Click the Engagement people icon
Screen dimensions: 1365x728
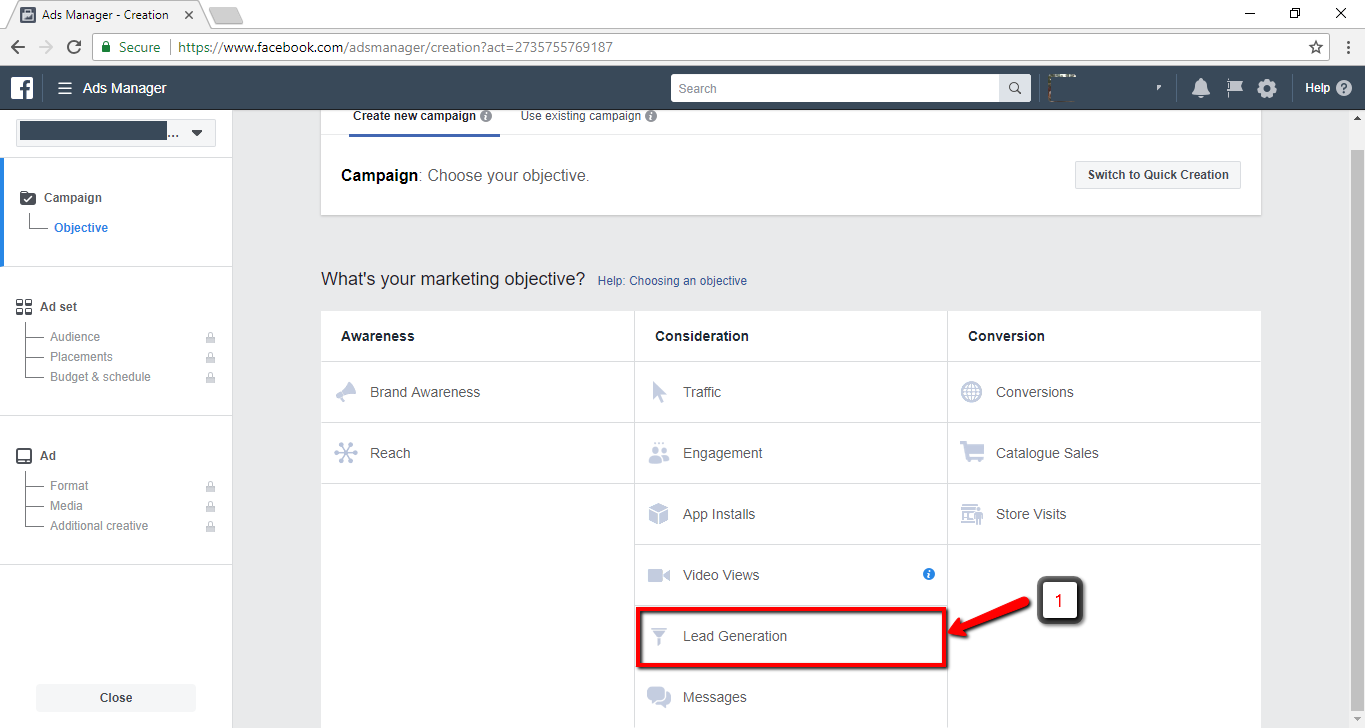click(659, 453)
